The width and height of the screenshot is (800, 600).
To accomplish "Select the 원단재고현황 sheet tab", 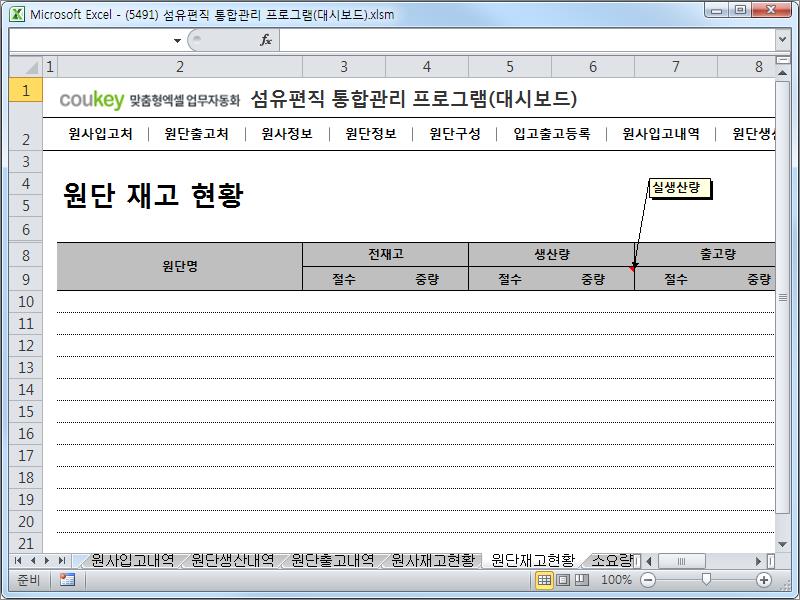I will pyautogui.click(x=533, y=560).
